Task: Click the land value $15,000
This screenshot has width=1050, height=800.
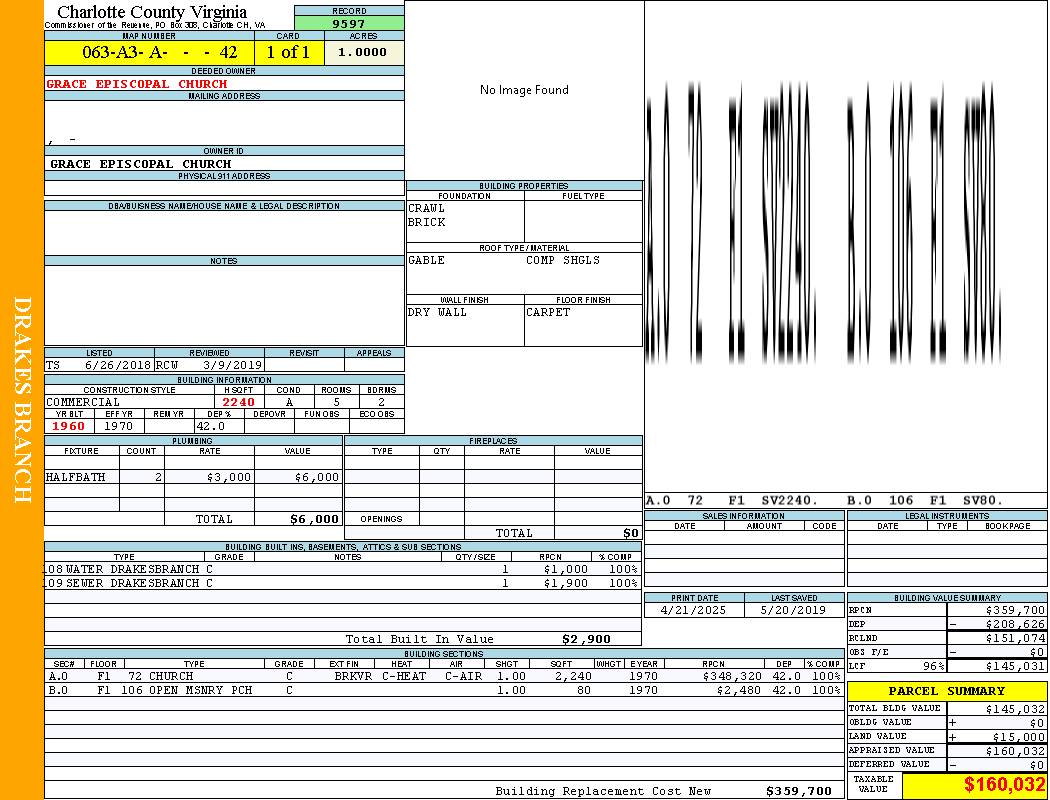Action: point(1019,737)
